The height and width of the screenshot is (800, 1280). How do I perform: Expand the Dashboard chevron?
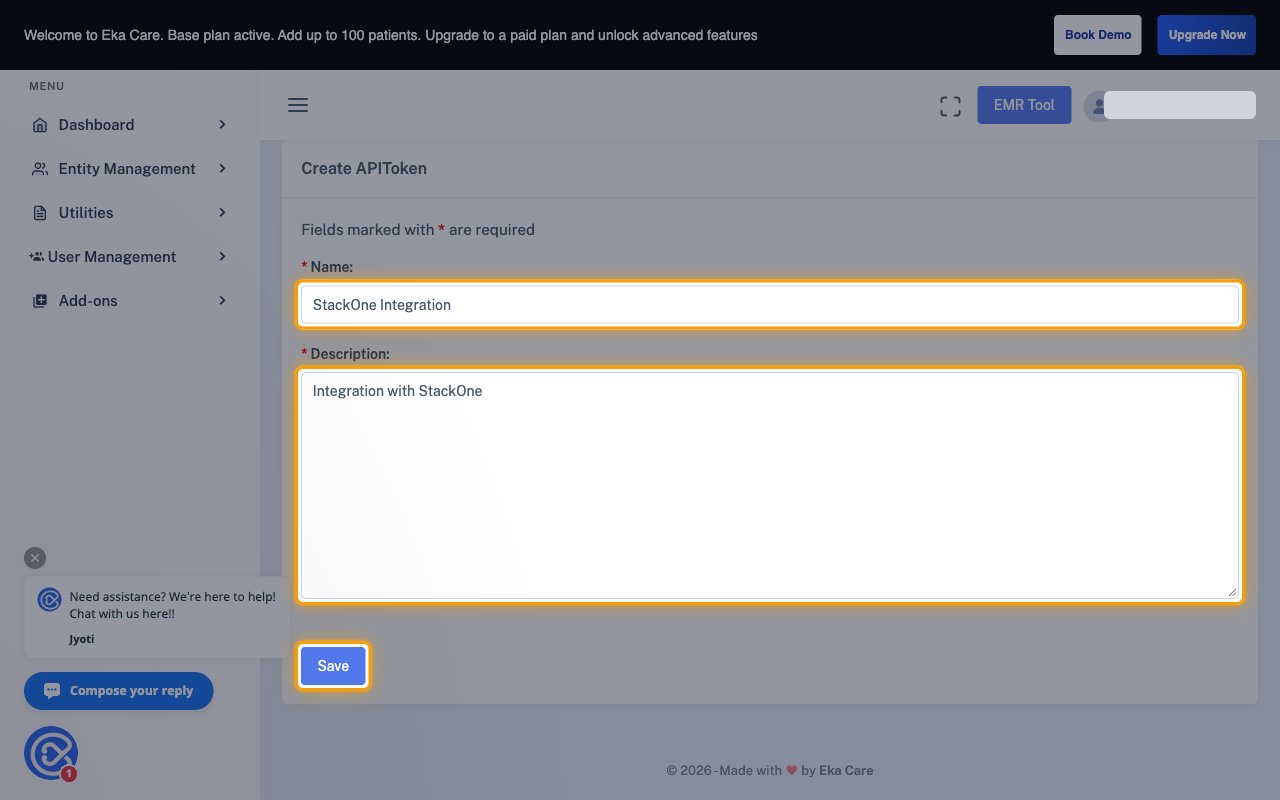222,125
